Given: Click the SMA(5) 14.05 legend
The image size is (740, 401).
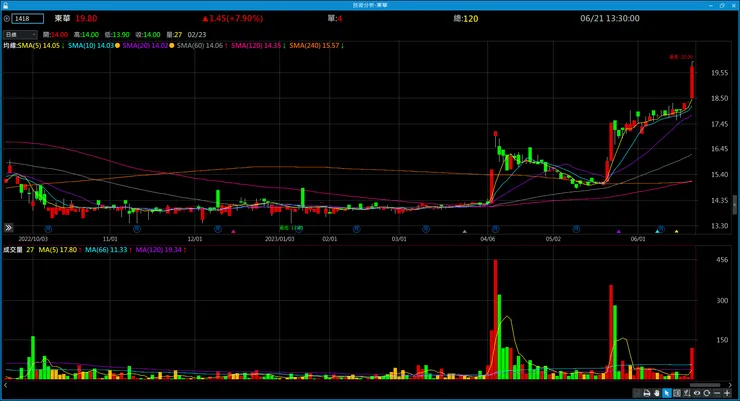Looking at the screenshot, I should (x=41, y=46).
